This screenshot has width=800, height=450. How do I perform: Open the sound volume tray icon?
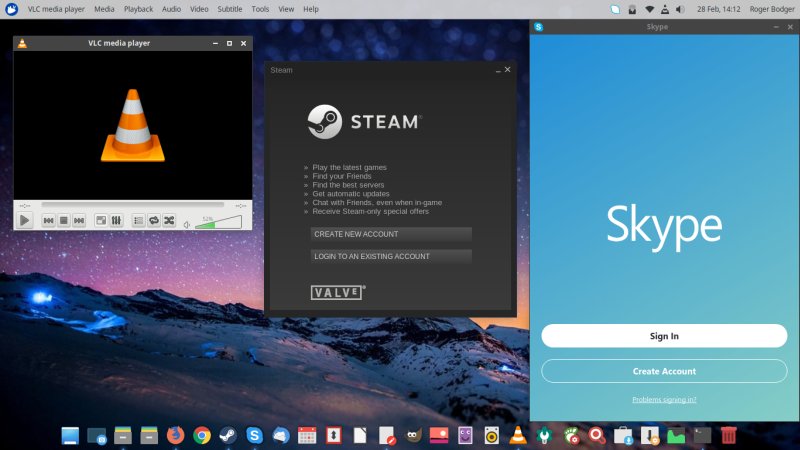(x=680, y=9)
